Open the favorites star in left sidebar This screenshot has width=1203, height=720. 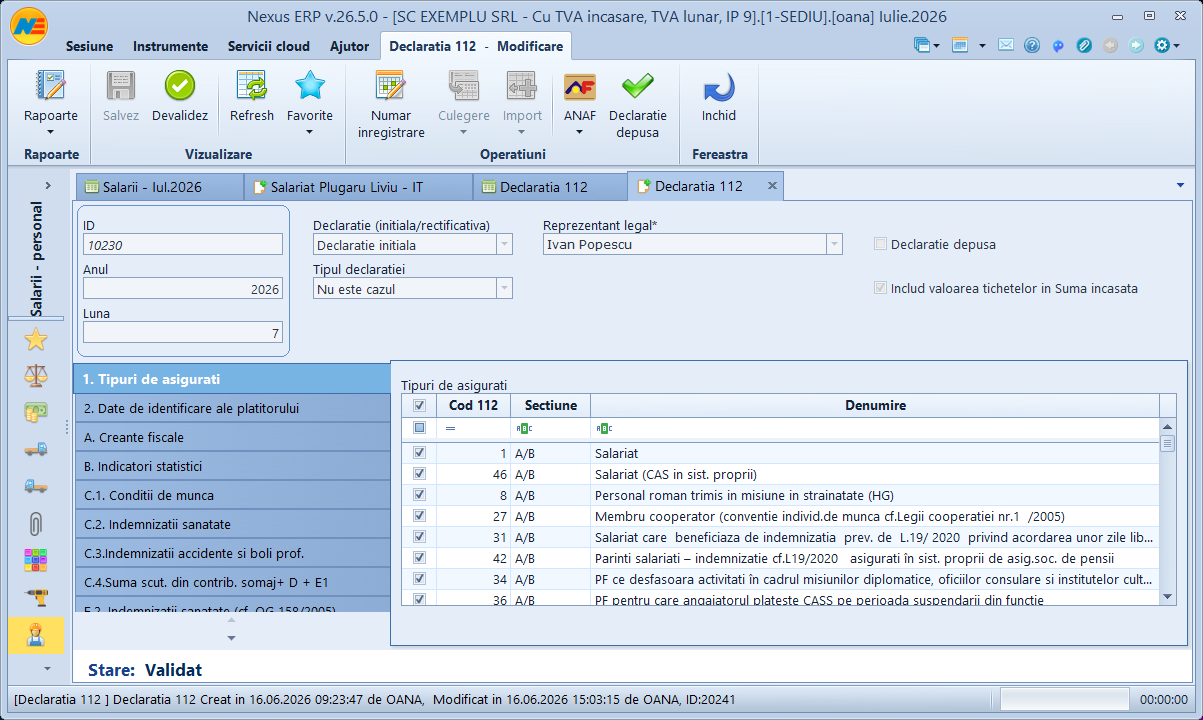point(36,340)
